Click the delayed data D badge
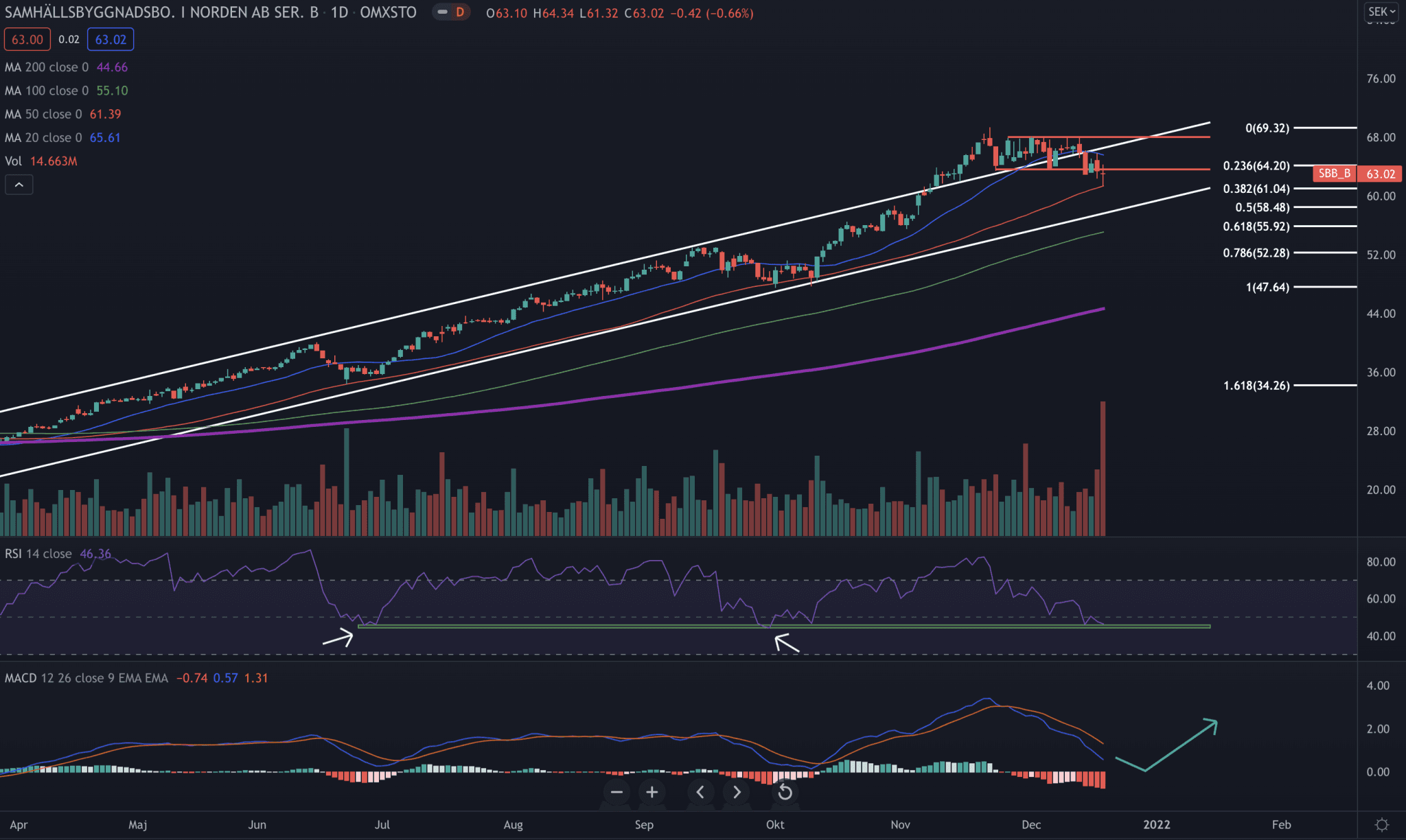Viewport: 1406px width, 840px height. (460, 12)
